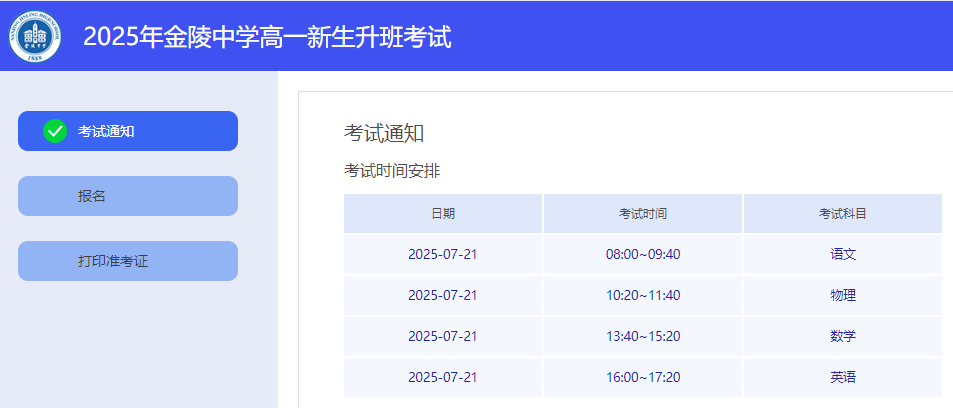Click the 考试科目 column header
Image resolution: width=953 pixels, height=408 pixels.
843,214
